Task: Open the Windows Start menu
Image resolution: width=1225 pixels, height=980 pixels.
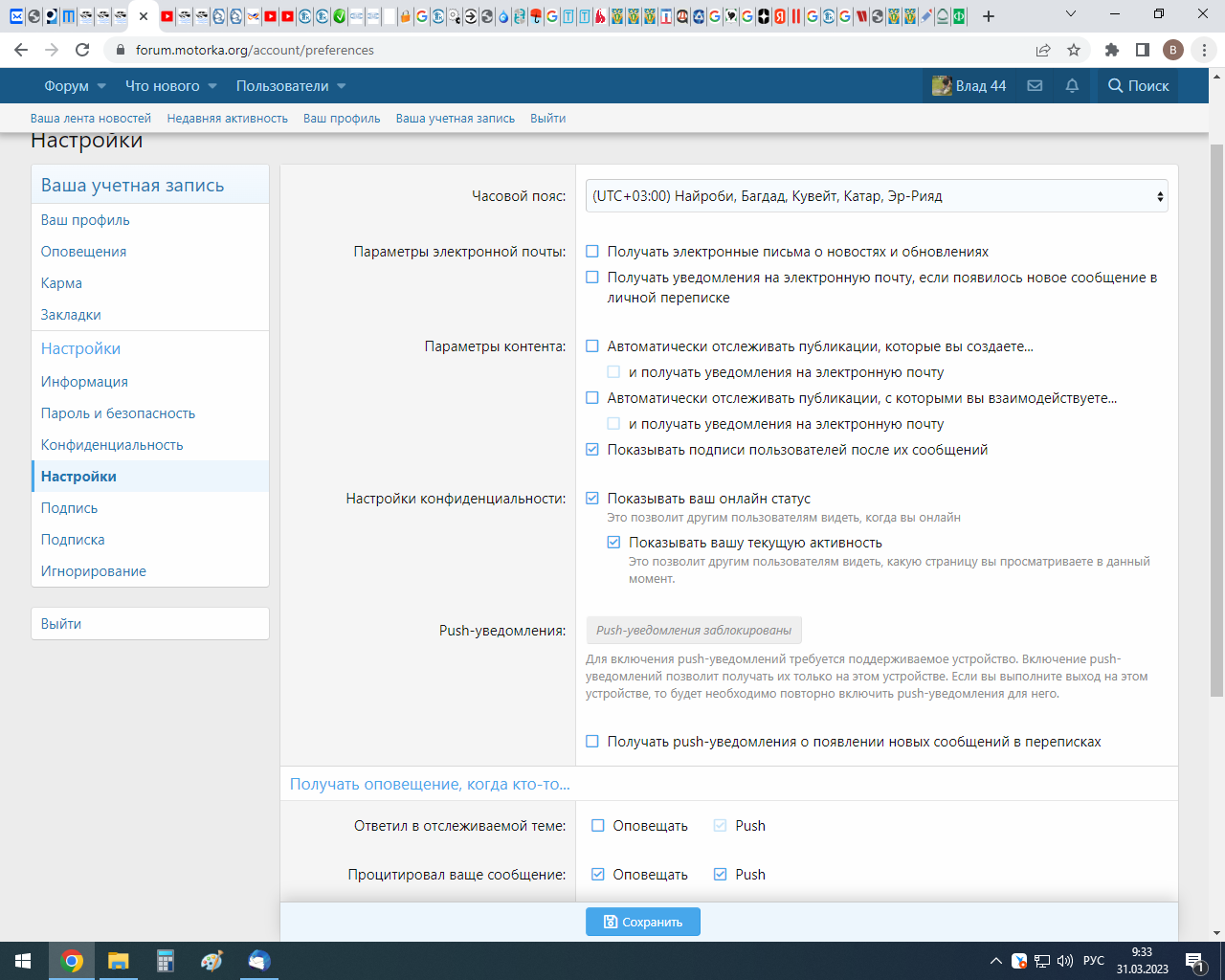Action: [x=23, y=961]
